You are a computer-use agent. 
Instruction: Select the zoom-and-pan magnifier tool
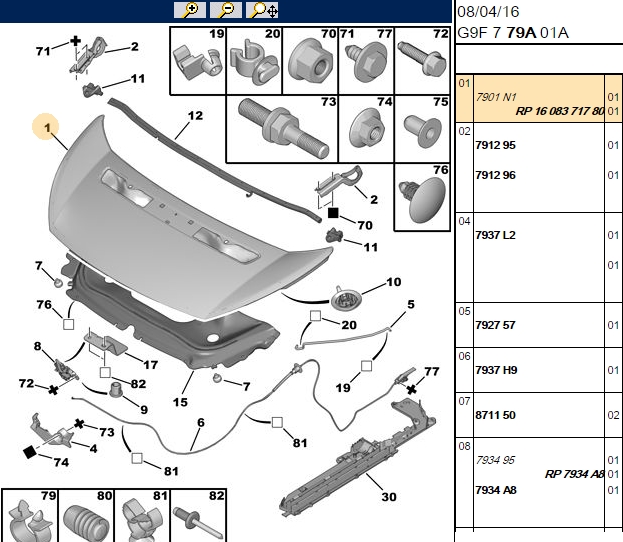coord(262,10)
